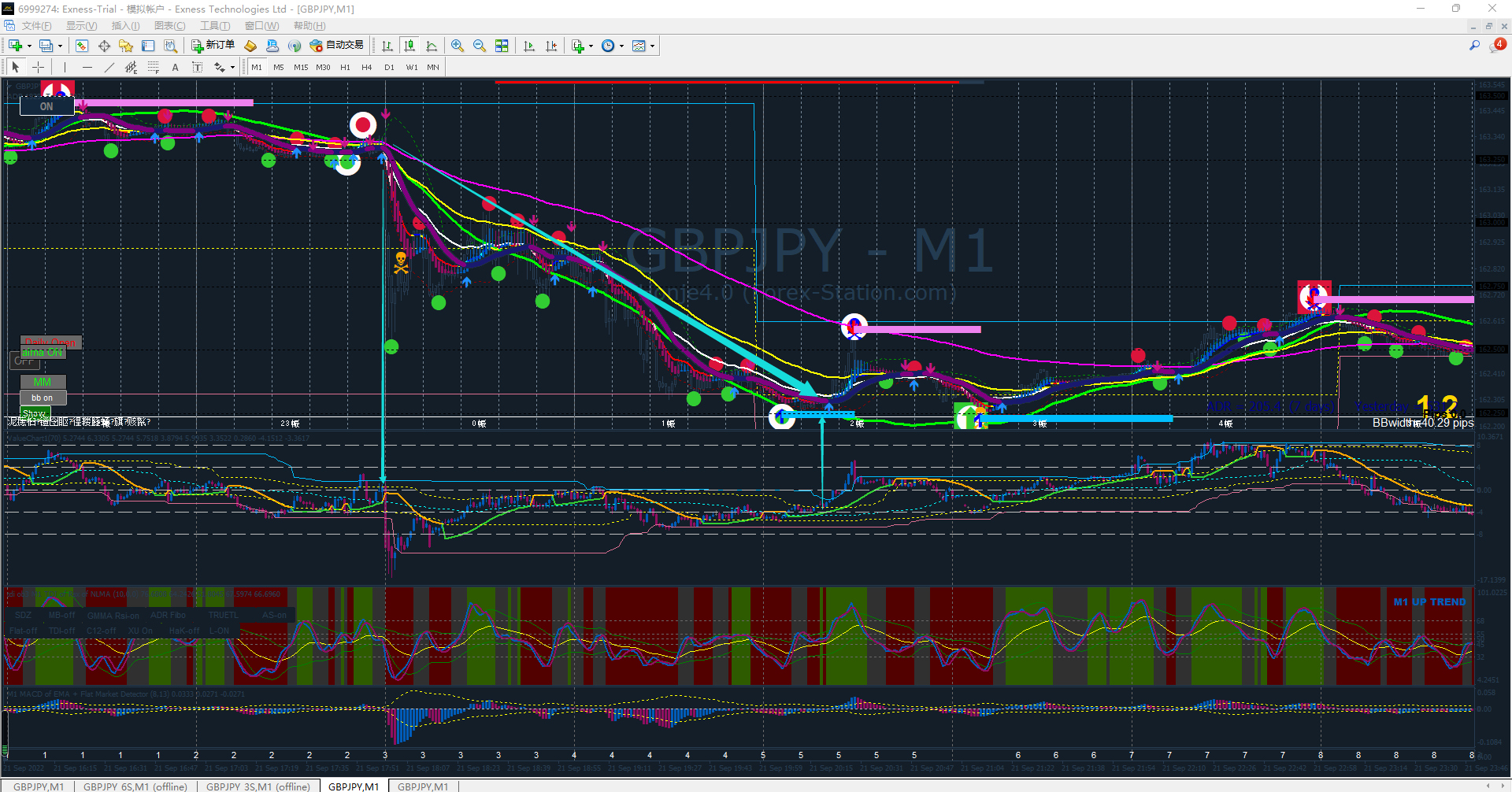Open the 插入(I) menu
Screen dimensions: 1512x792
pyautogui.click(x=125, y=26)
